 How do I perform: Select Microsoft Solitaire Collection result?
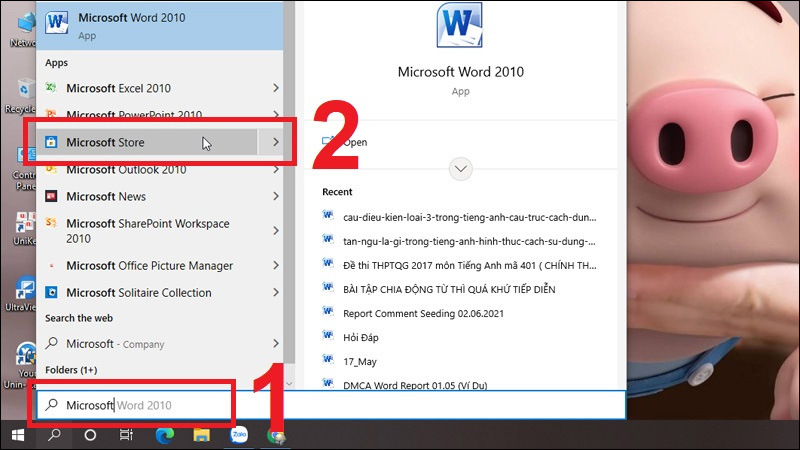point(138,293)
